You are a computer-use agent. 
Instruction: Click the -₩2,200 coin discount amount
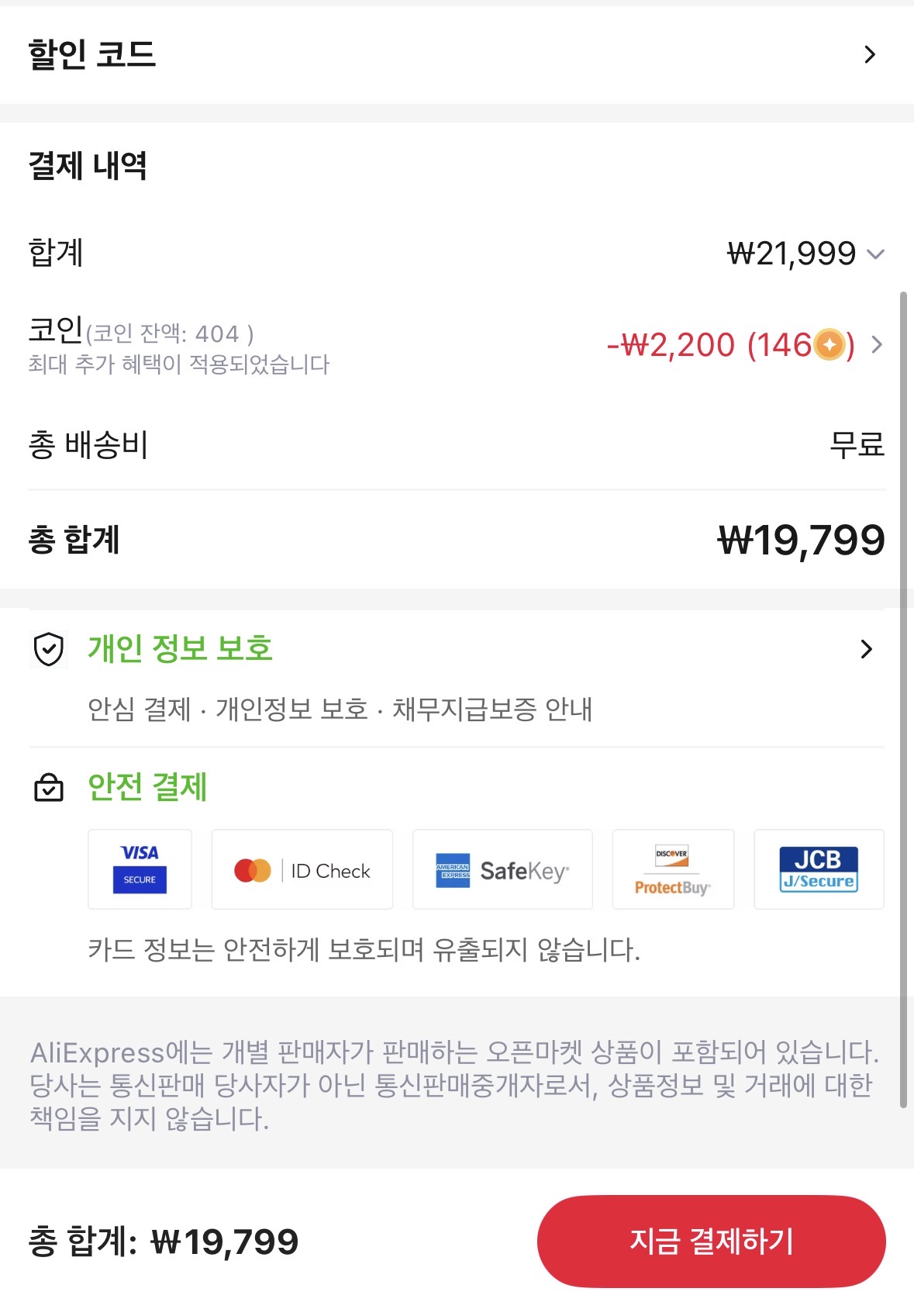pos(671,345)
